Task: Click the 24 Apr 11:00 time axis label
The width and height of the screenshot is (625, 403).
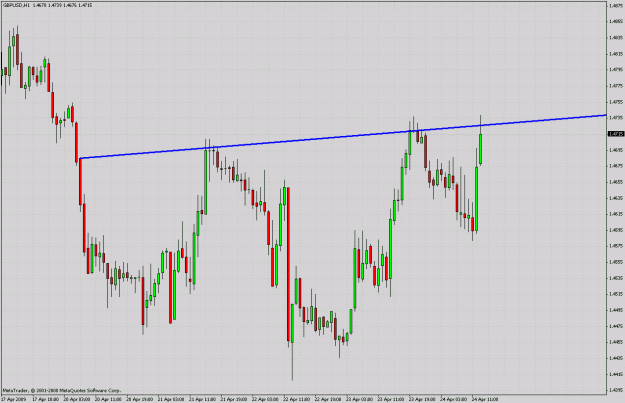Action: (x=485, y=399)
